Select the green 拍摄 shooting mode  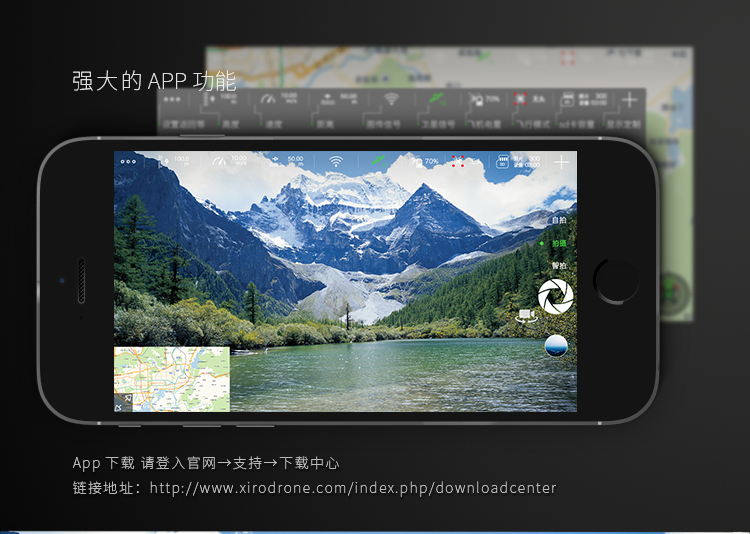point(556,243)
